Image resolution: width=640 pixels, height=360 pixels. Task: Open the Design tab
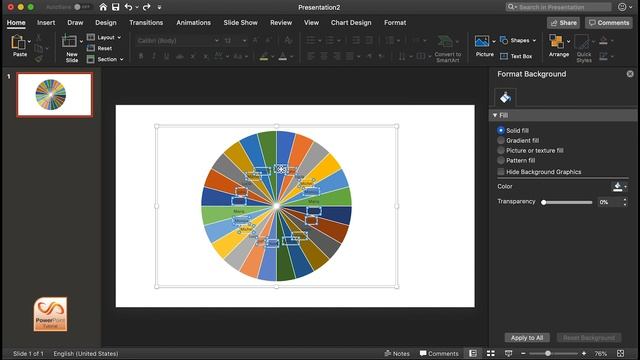(106, 23)
